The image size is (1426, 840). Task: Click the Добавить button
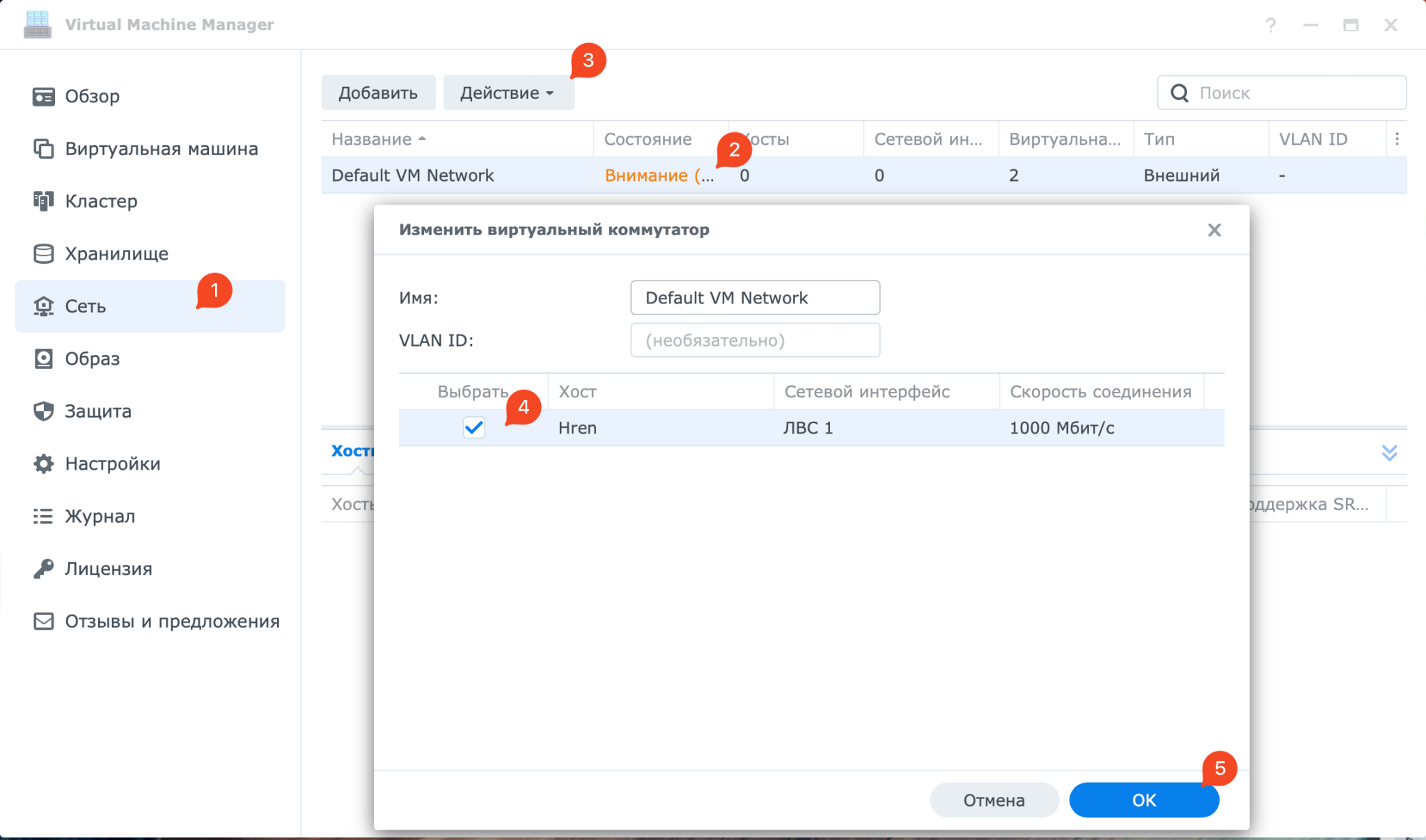(x=378, y=93)
